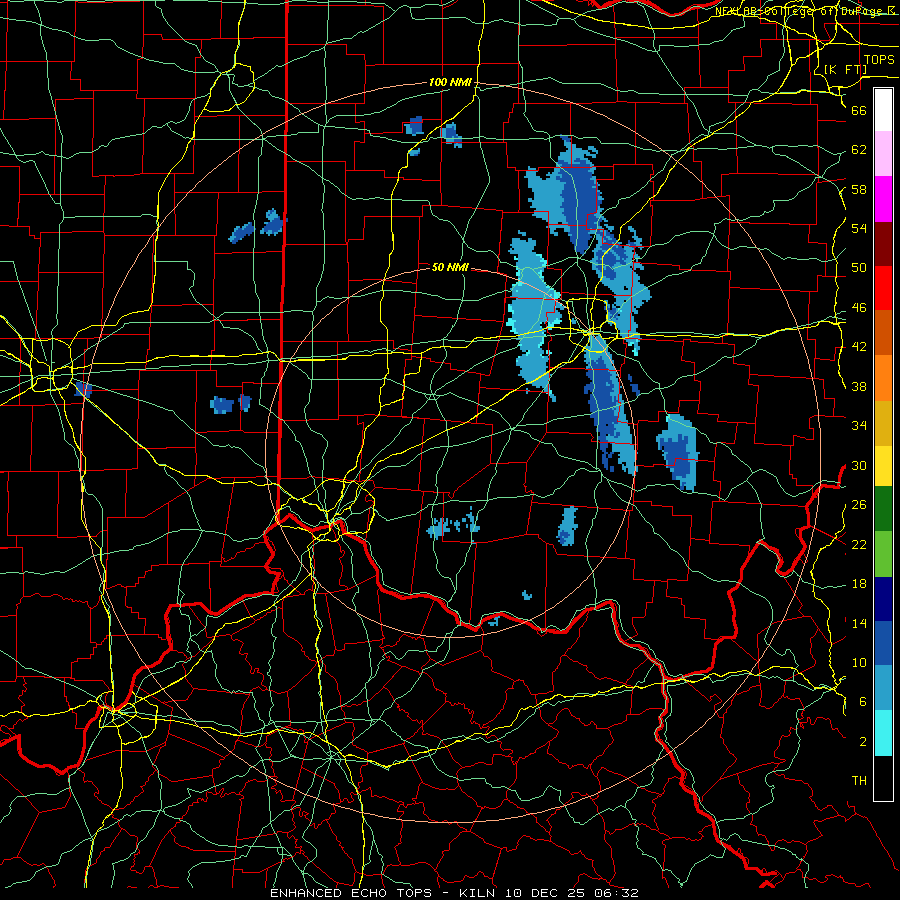Screen dimensions: 900x900
Task: Pick the yellow legend band above 30
Action: 883,466
